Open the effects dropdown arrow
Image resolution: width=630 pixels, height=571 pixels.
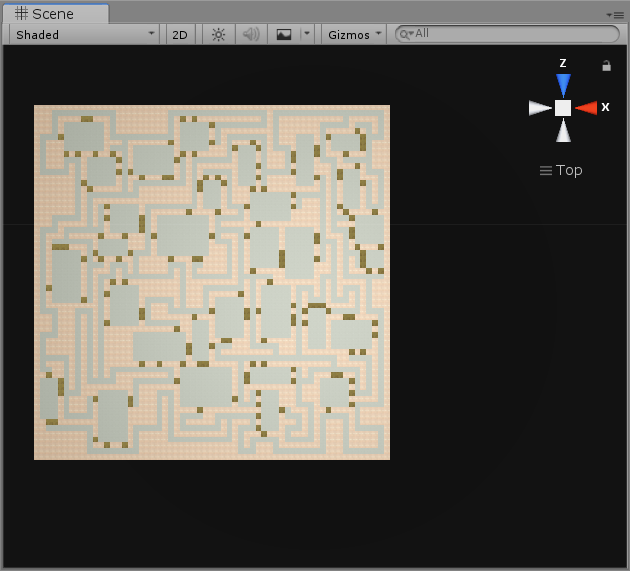point(307,34)
